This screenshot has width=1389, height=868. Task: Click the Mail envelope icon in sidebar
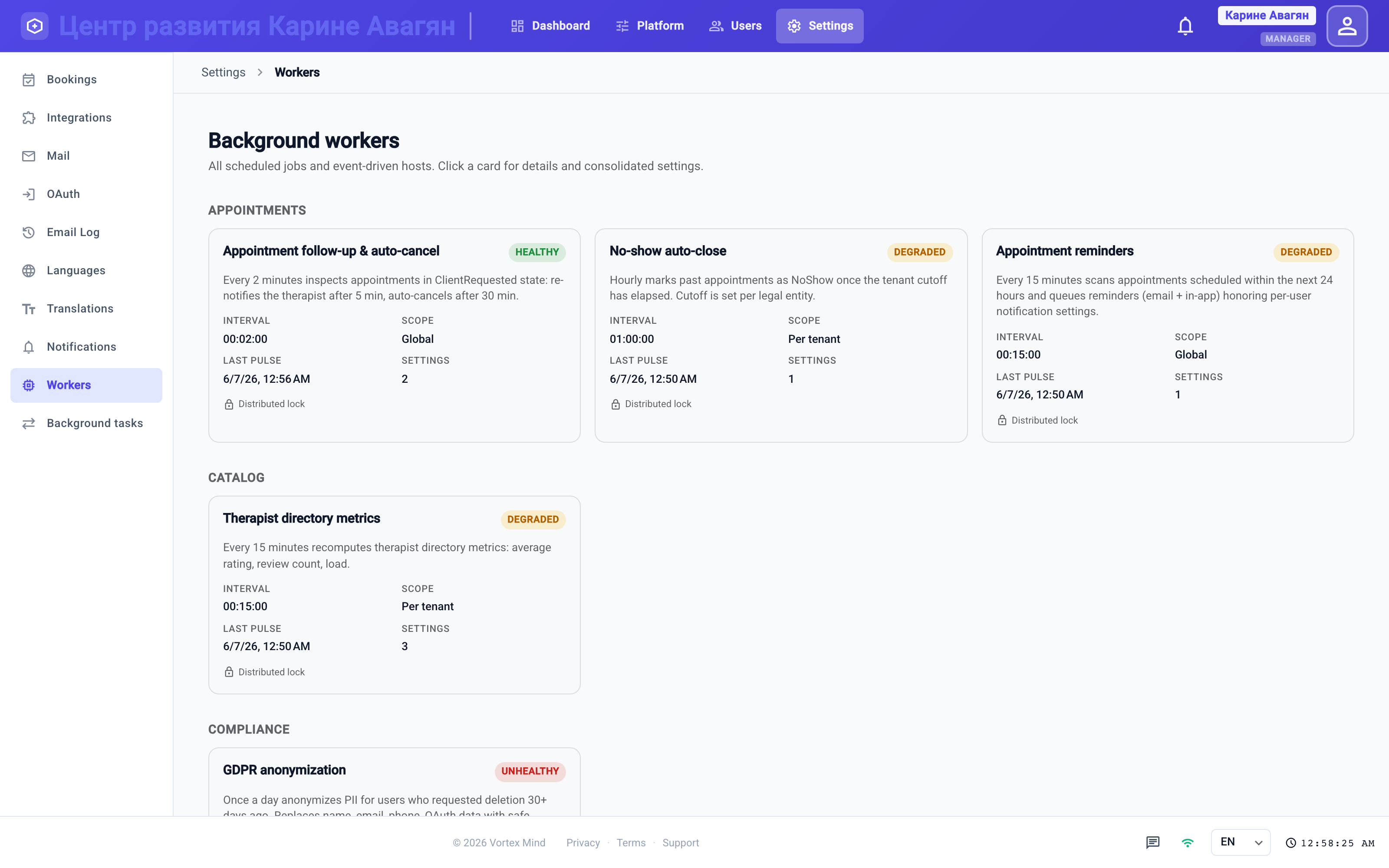click(x=29, y=156)
